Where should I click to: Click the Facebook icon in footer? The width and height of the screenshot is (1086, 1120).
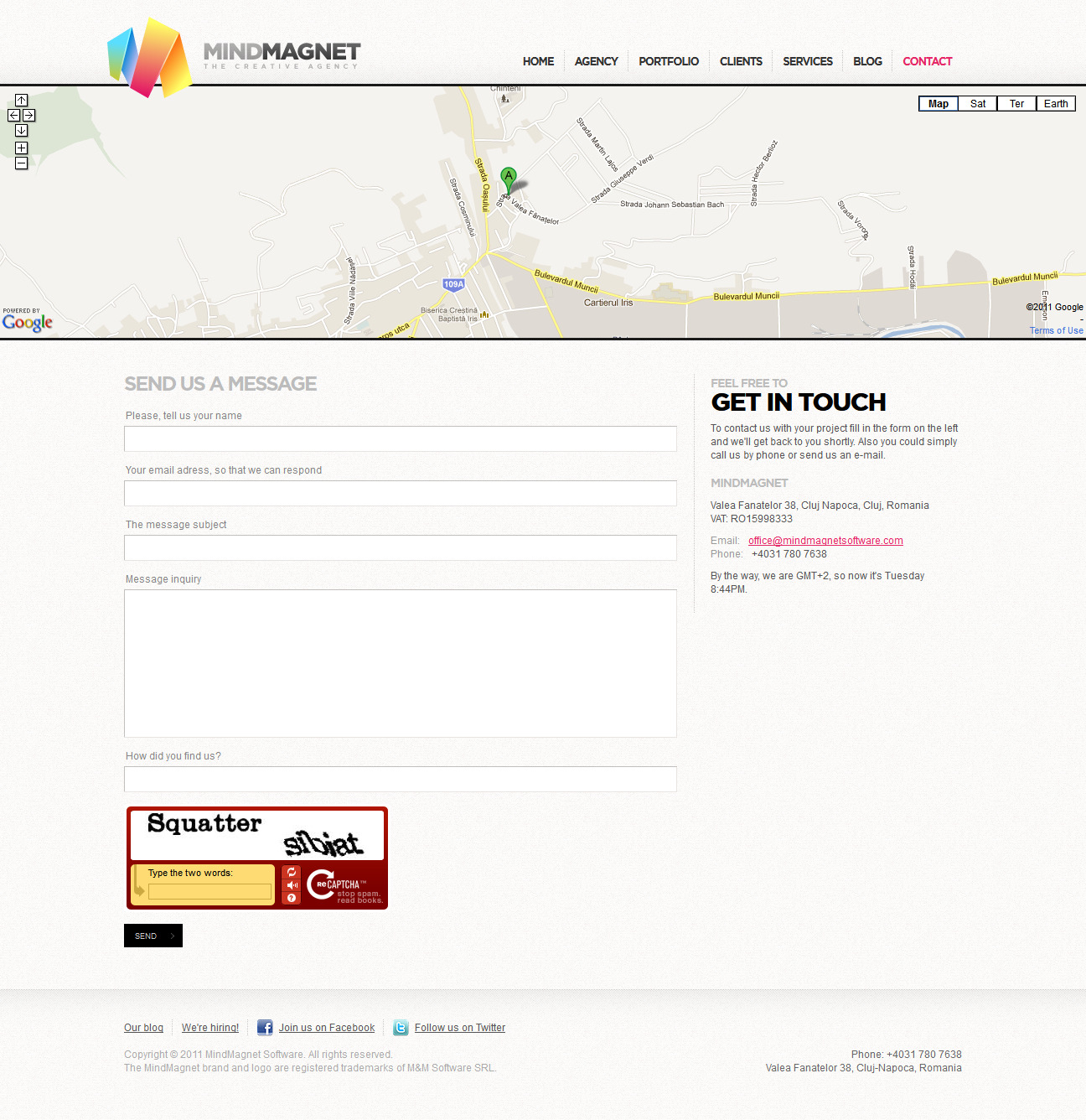pyautogui.click(x=265, y=1028)
